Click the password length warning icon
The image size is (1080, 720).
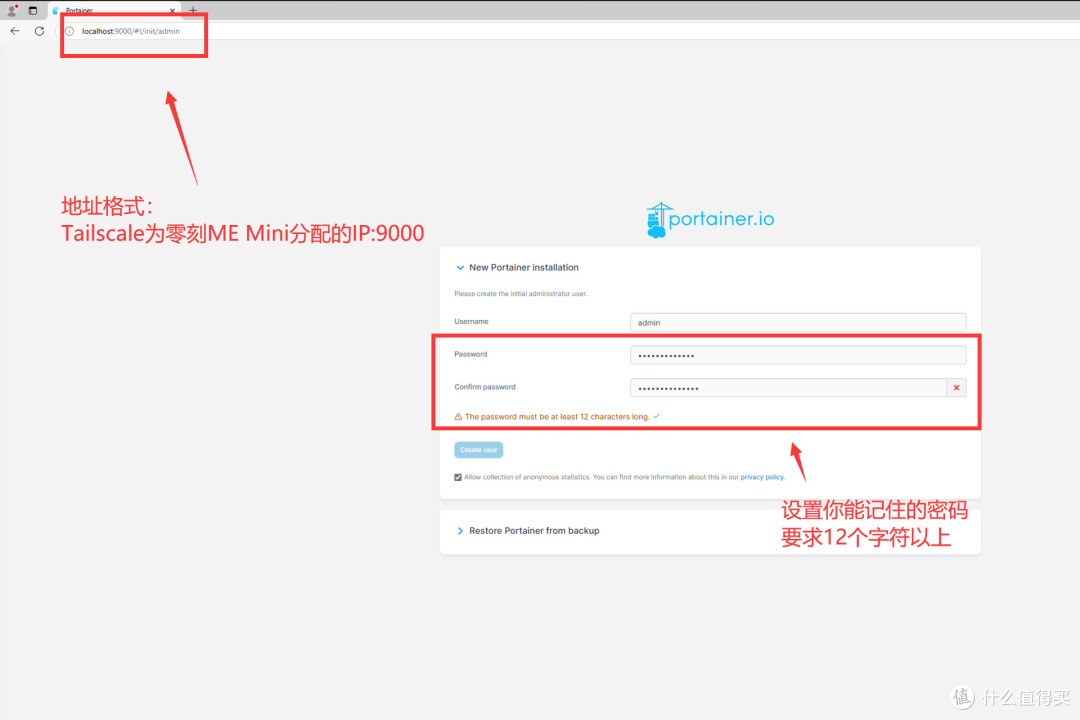[458, 416]
